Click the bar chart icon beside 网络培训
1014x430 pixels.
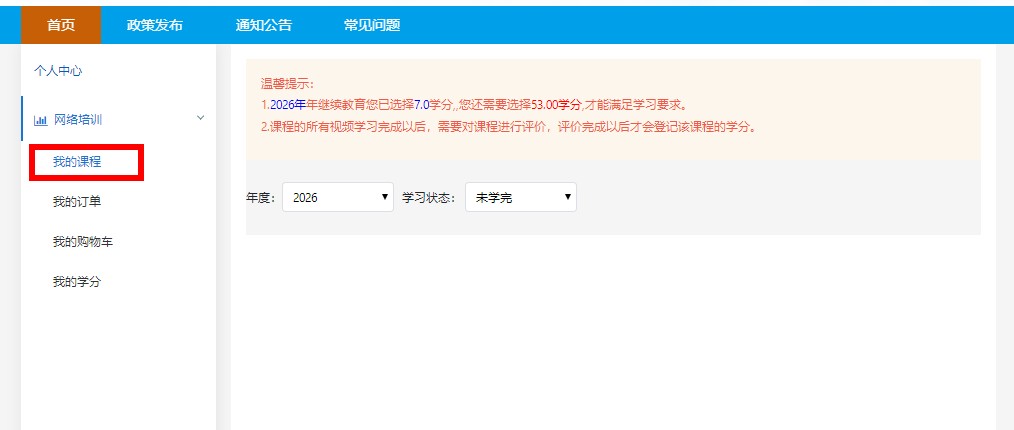pyautogui.click(x=41, y=120)
